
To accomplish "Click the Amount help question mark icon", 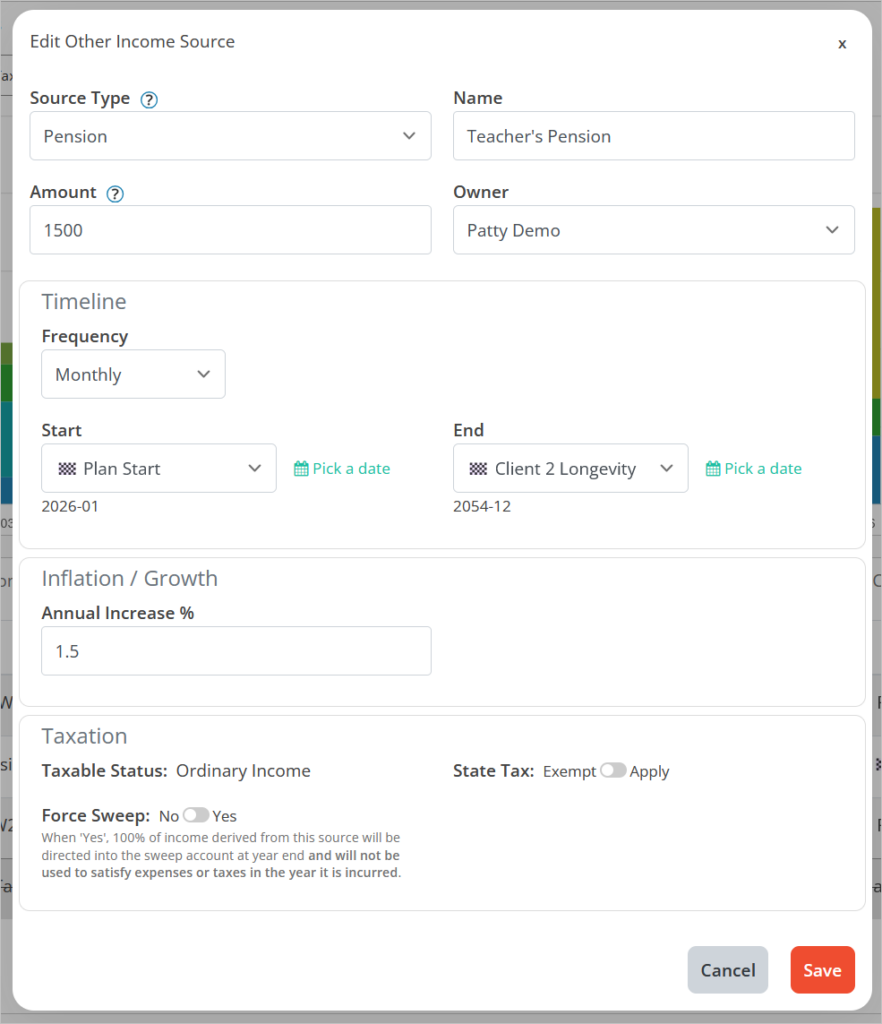I will tap(115, 194).
